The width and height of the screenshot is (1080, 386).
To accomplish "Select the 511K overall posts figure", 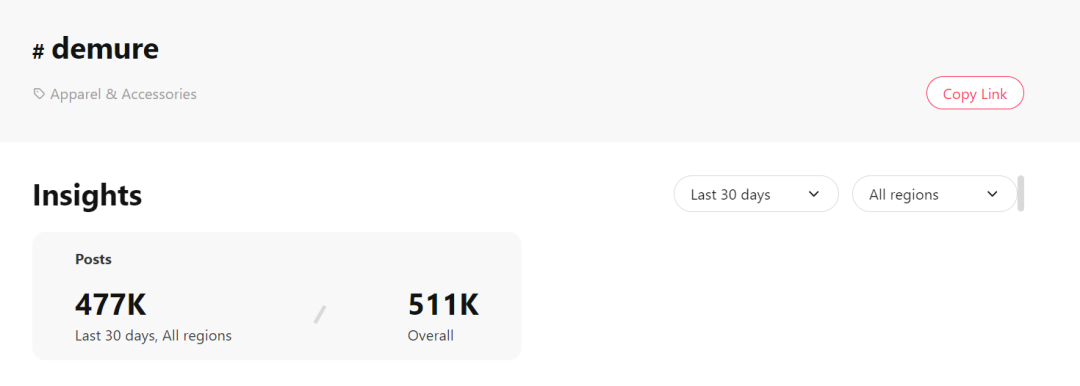I will 443,305.
